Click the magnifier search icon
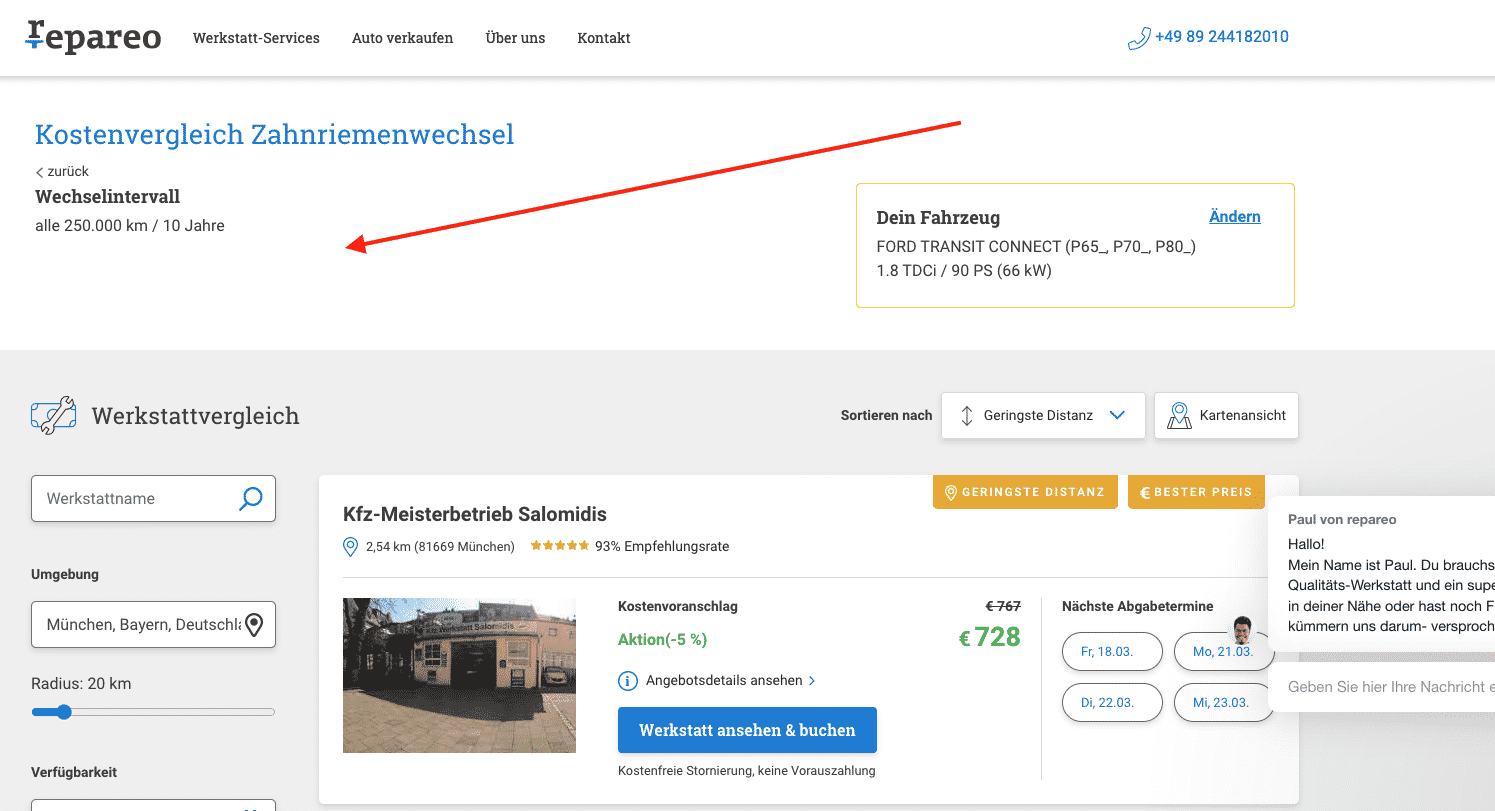This screenshot has height=811, width=1495. click(250, 498)
